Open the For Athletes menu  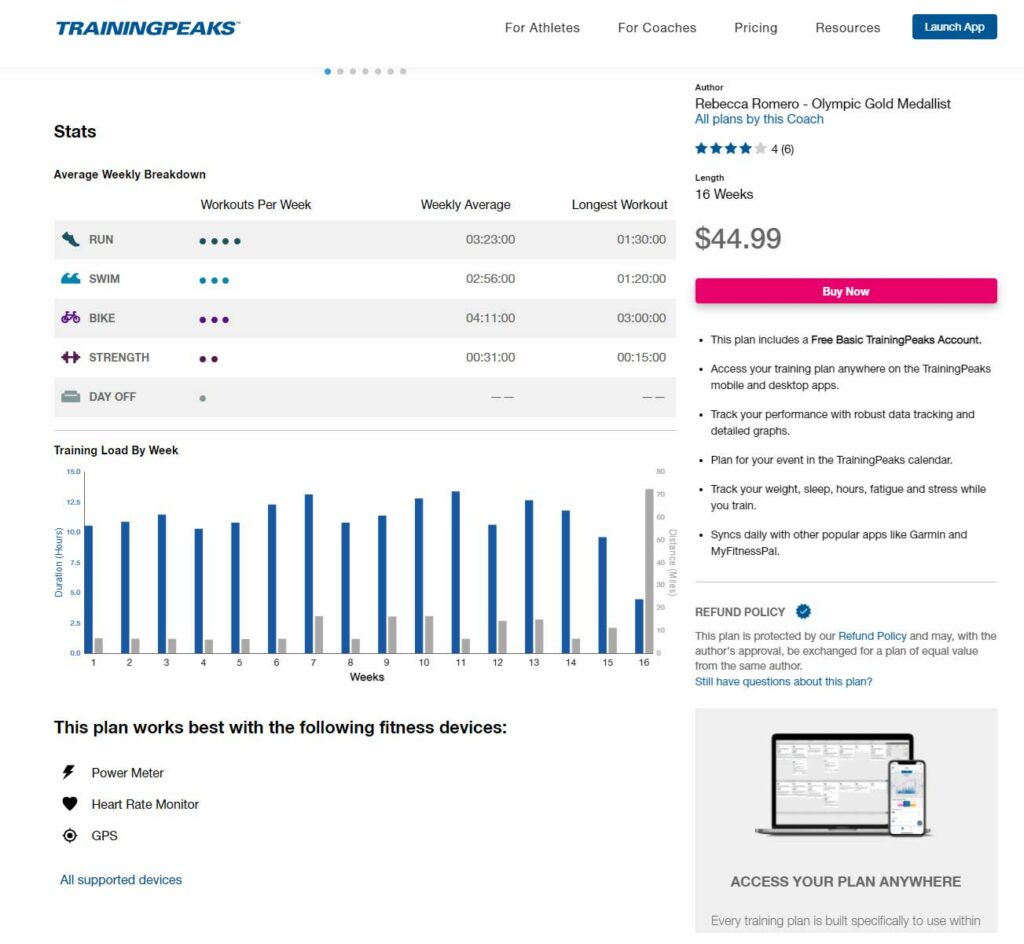coord(542,27)
